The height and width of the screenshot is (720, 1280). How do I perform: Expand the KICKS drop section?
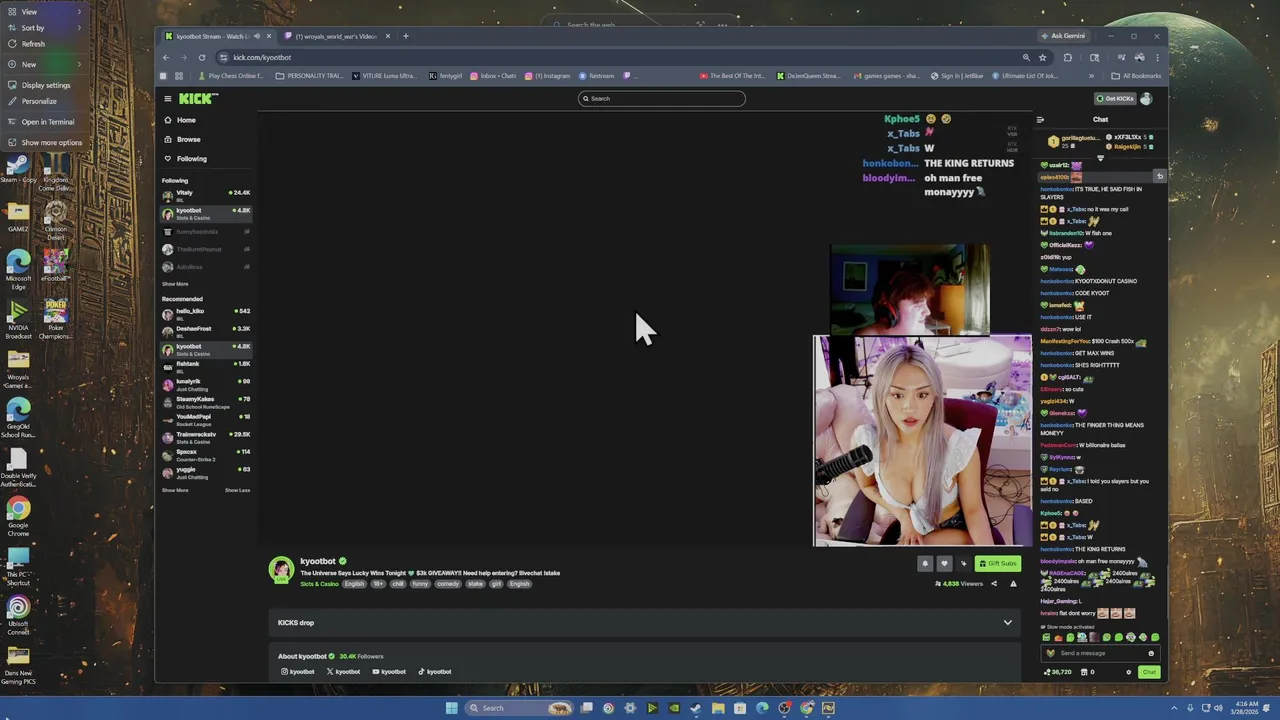(x=645, y=622)
